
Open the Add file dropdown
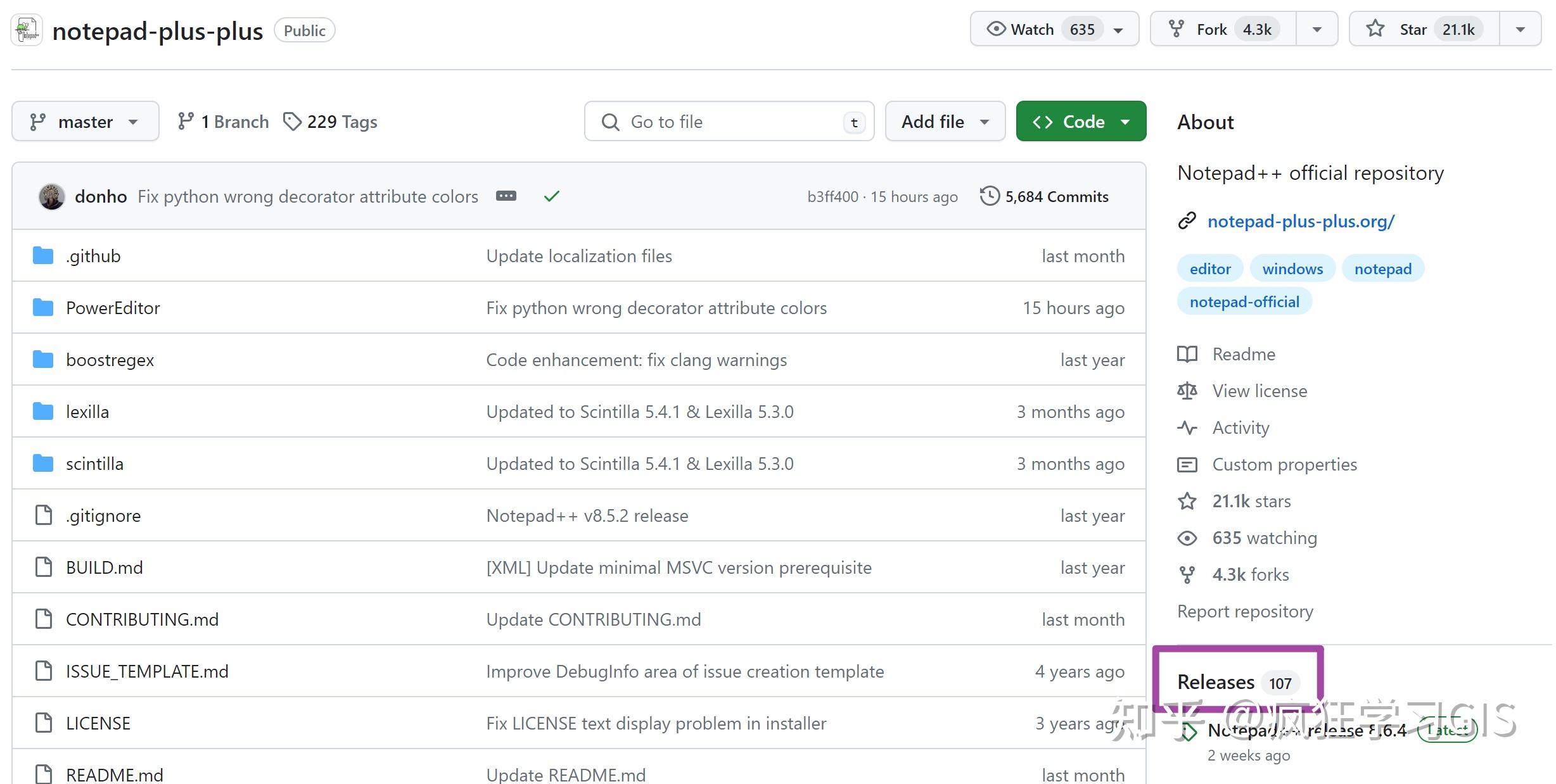point(945,122)
